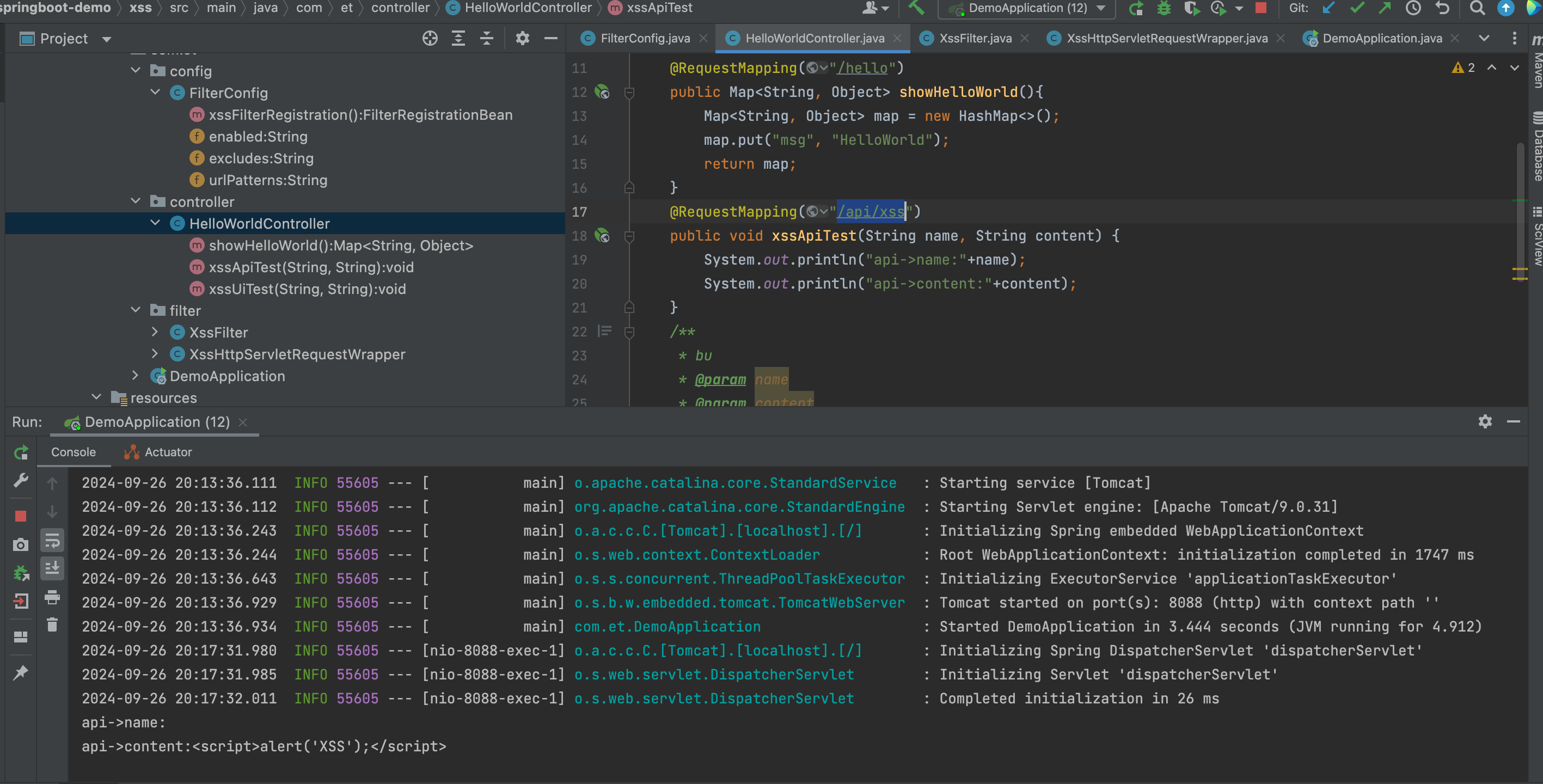Click the thread dump camera icon
The image size is (1543, 784).
coord(20,544)
